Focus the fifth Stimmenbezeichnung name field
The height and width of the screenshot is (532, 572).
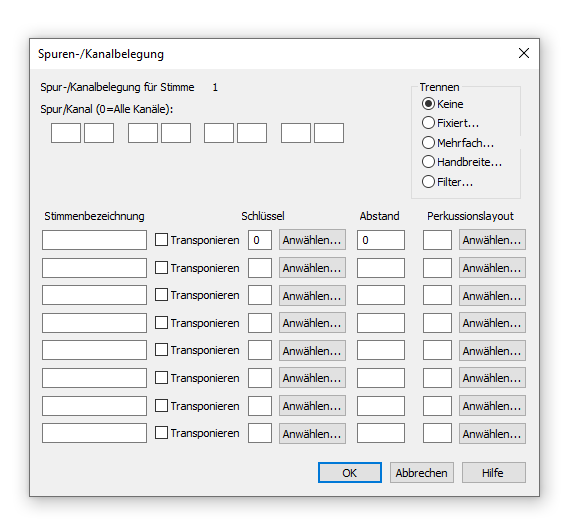click(x=94, y=350)
